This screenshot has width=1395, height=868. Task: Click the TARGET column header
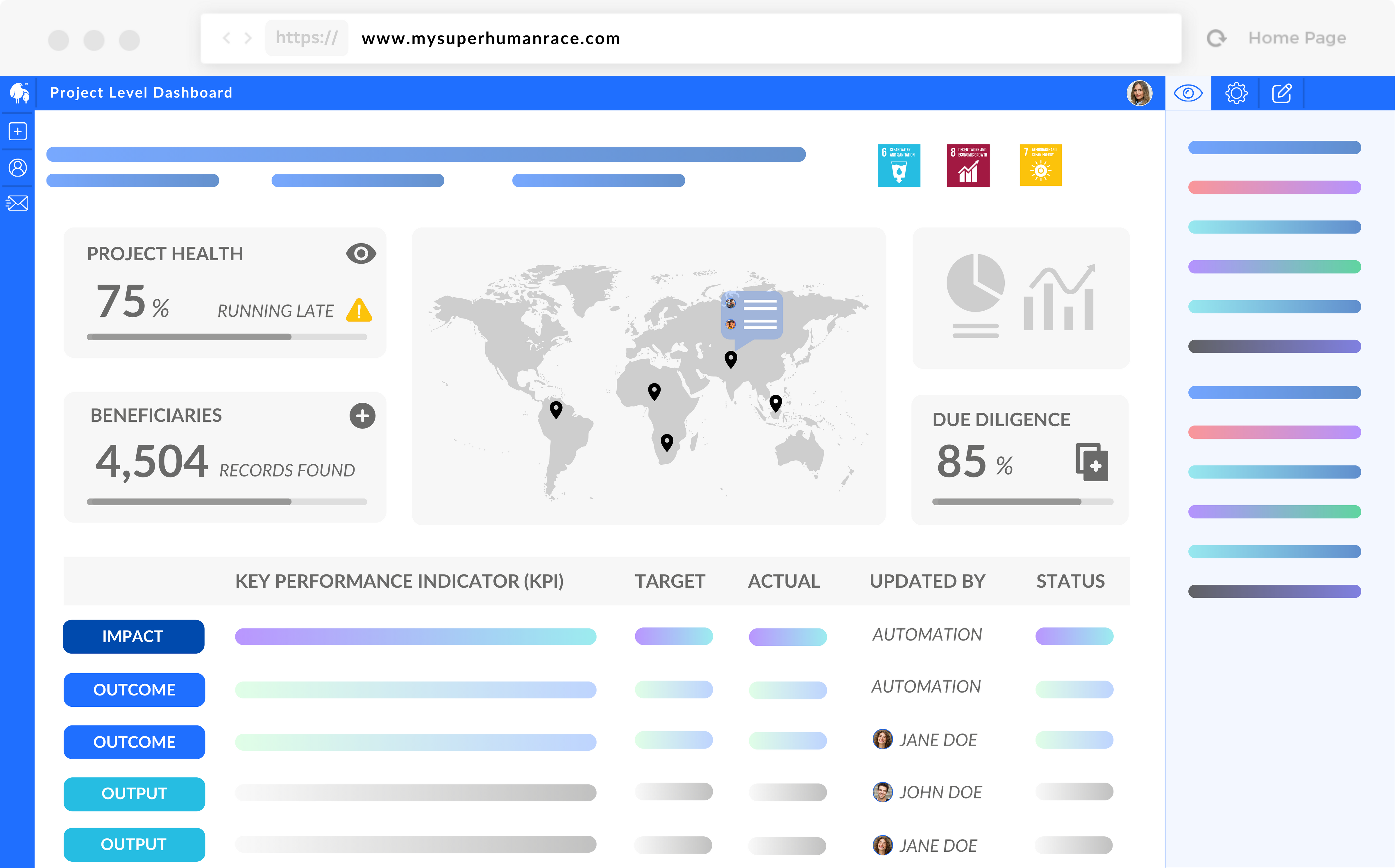(x=669, y=581)
